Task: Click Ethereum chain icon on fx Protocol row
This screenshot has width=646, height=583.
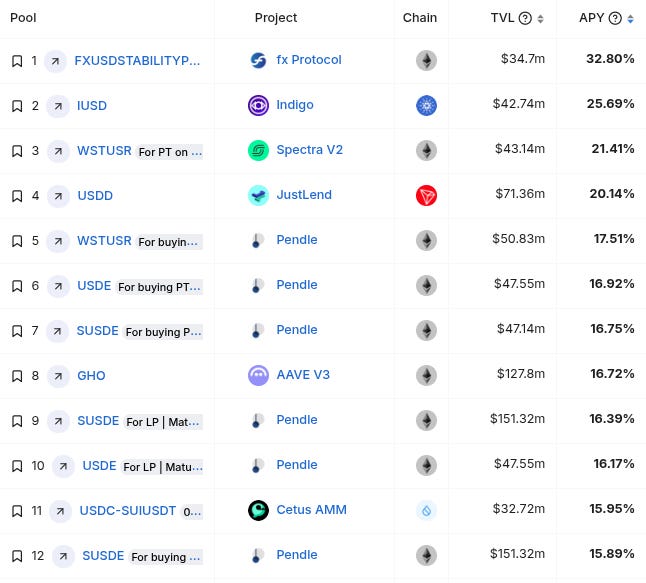Action: [426, 61]
